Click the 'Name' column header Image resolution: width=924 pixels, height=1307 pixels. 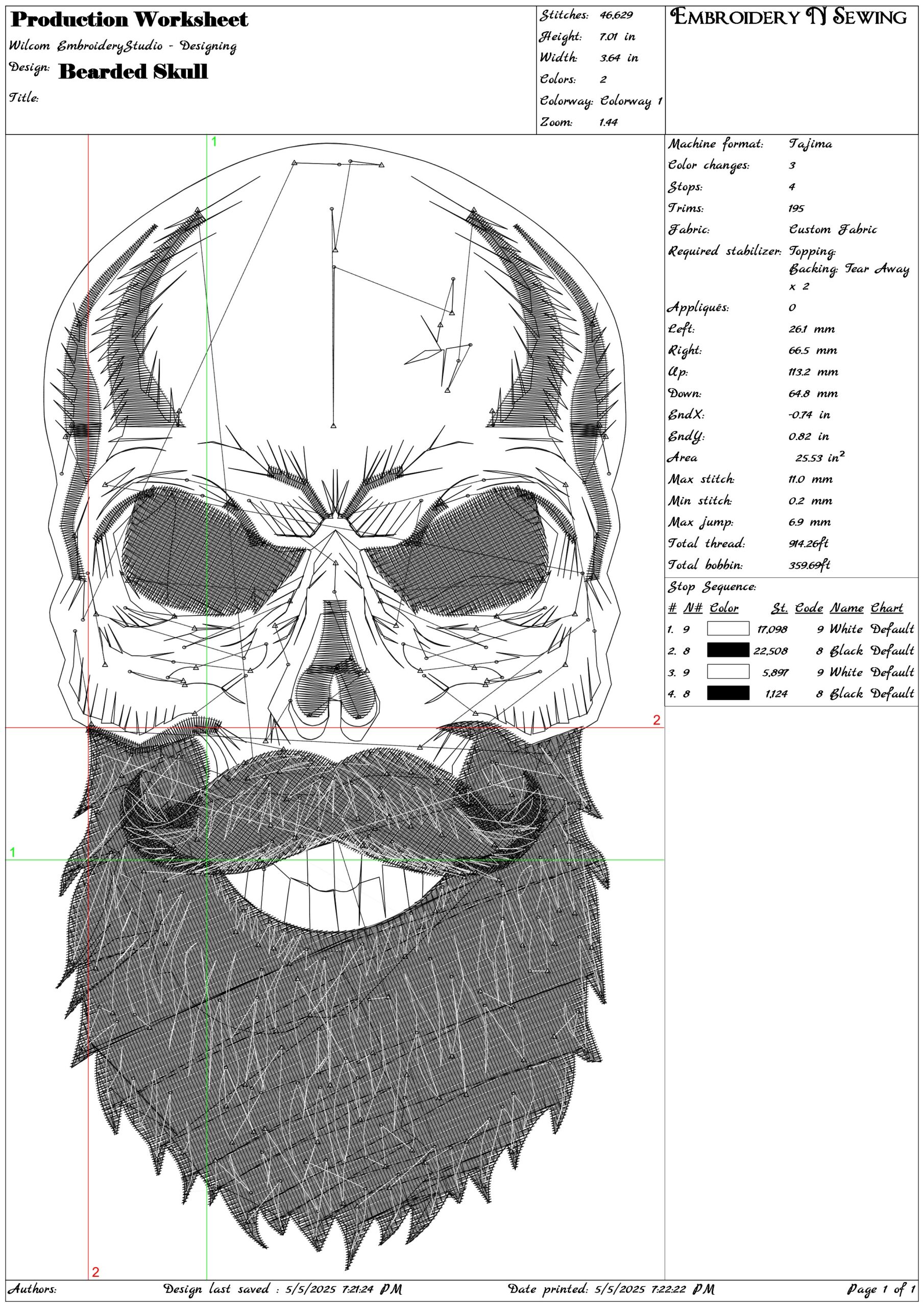click(x=846, y=608)
